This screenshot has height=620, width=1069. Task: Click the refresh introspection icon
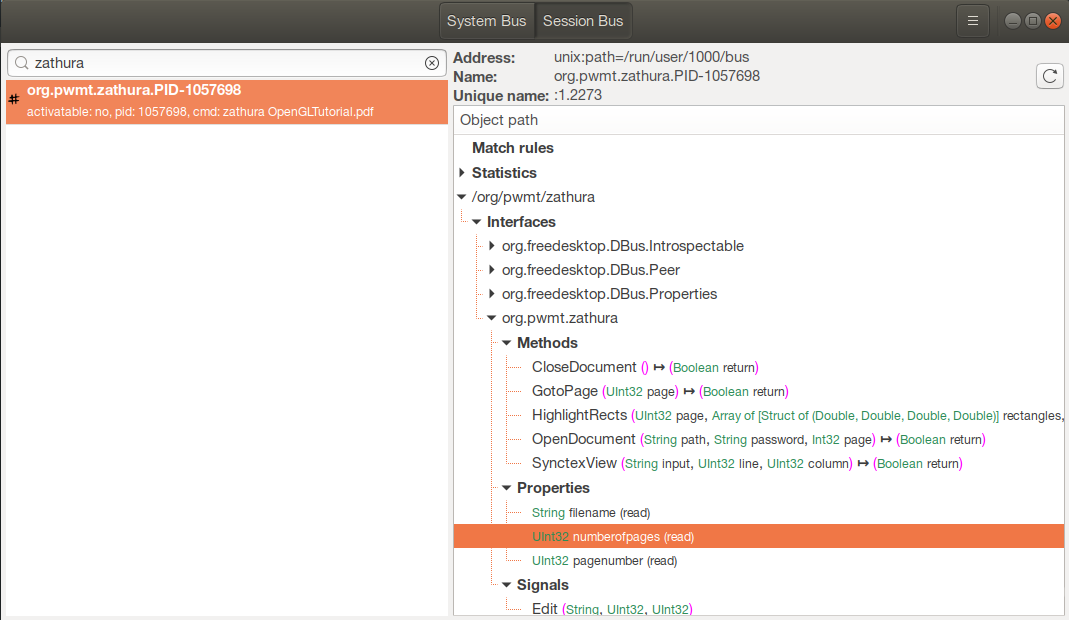[1050, 76]
